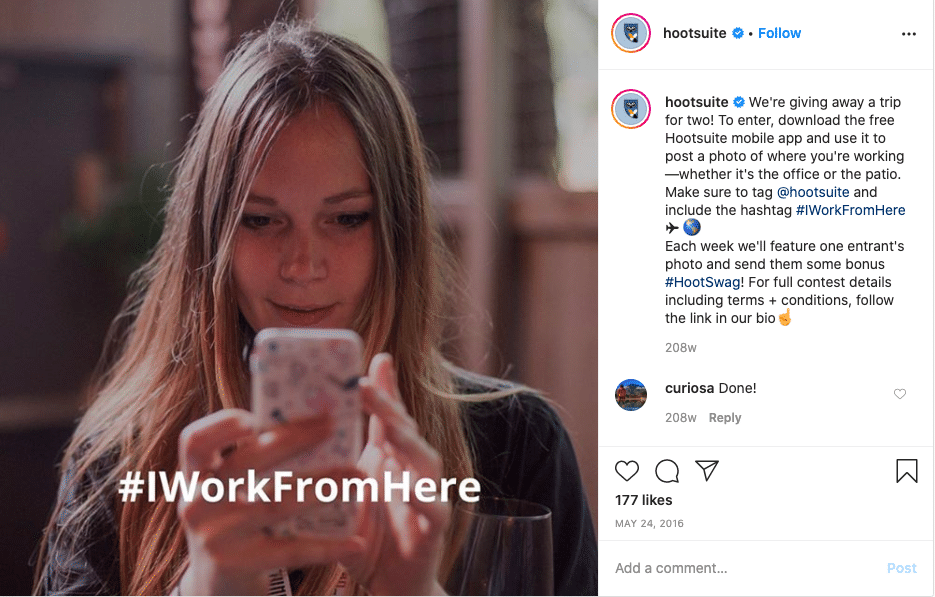This screenshot has height=597, width=935.
Task: Like curiosa's comment with the small heart
Action: click(900, 394)
